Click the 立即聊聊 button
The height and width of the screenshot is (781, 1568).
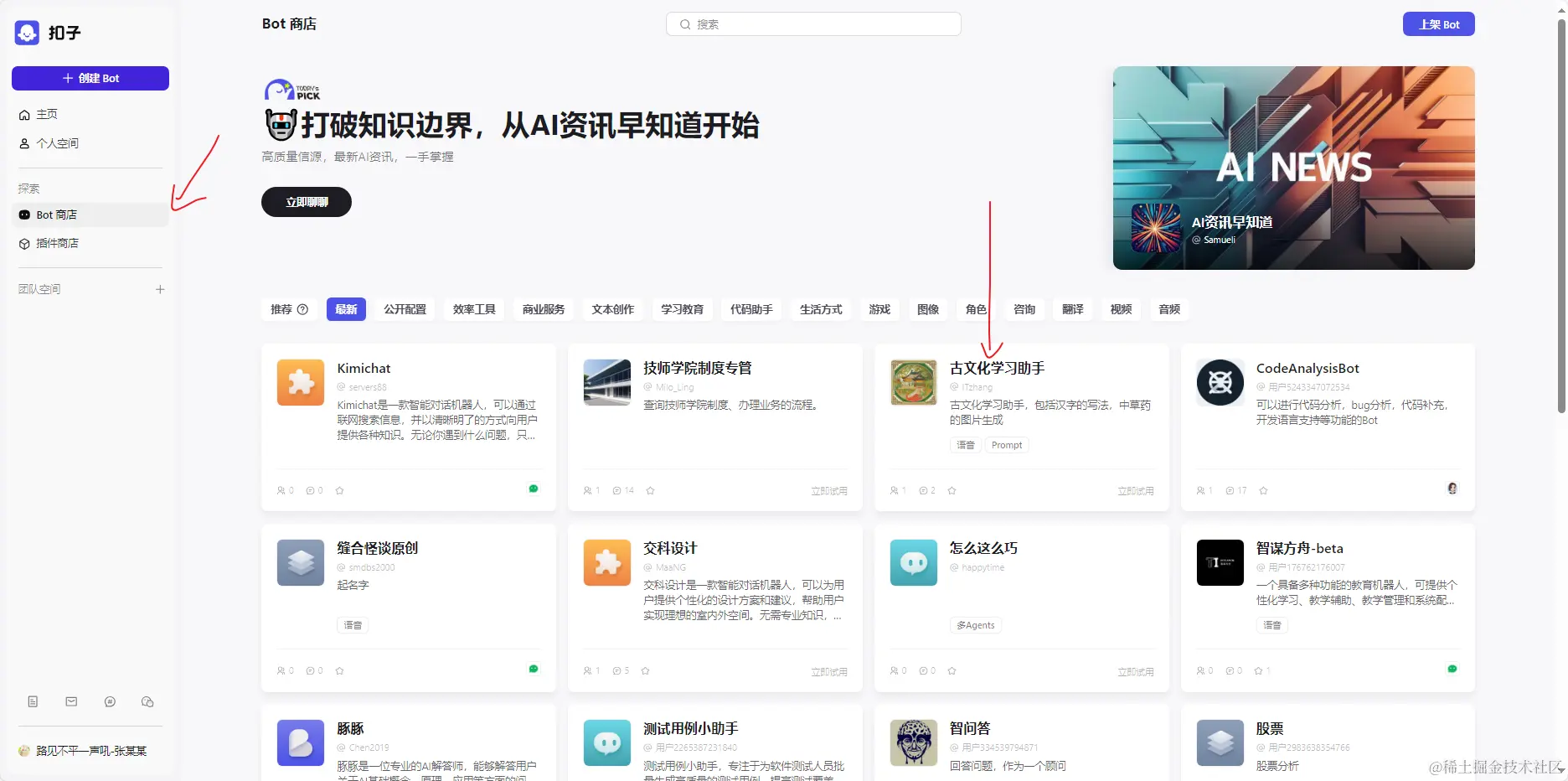(x=307, y=202)
